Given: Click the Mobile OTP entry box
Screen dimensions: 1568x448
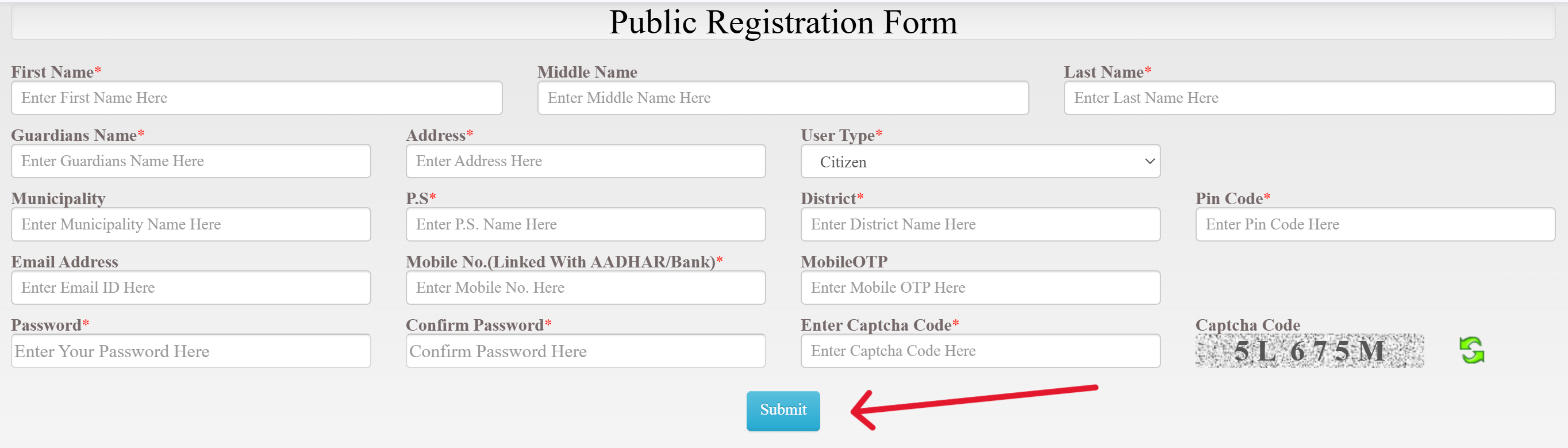Looking at the screenshot, I should click(979, 288).
